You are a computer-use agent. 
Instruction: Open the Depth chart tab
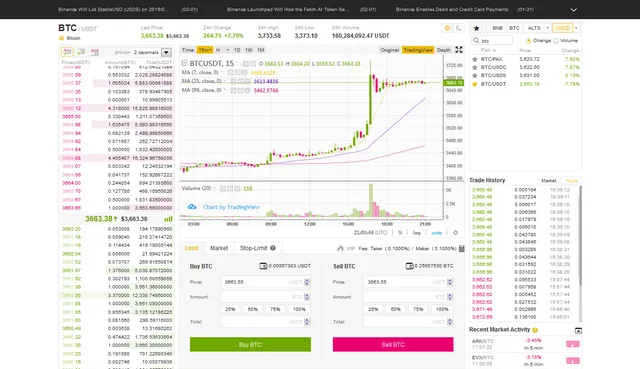click(444, 50)
